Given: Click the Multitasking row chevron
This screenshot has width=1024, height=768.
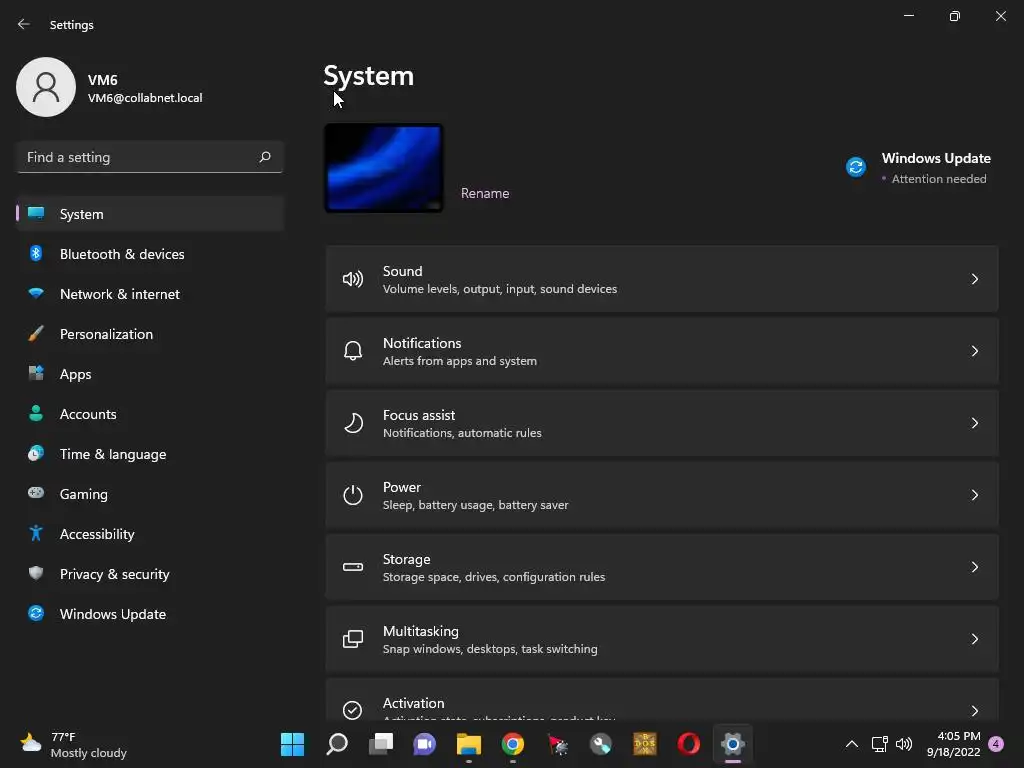Looking at the screenshot, I should point(974,639).
